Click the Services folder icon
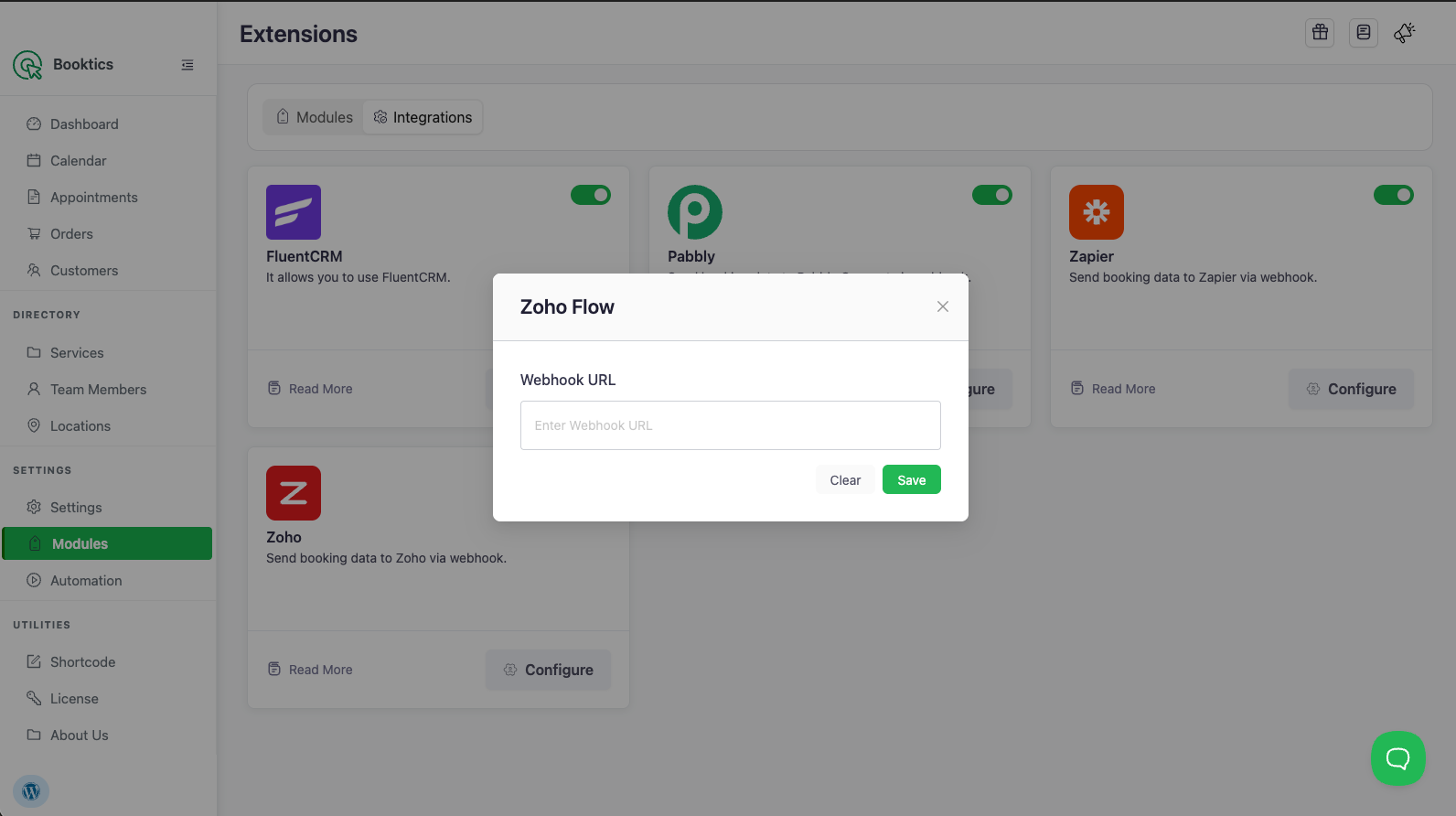Image resolution: width=1456 pixels, height=816 pixels. click(34, 353)
